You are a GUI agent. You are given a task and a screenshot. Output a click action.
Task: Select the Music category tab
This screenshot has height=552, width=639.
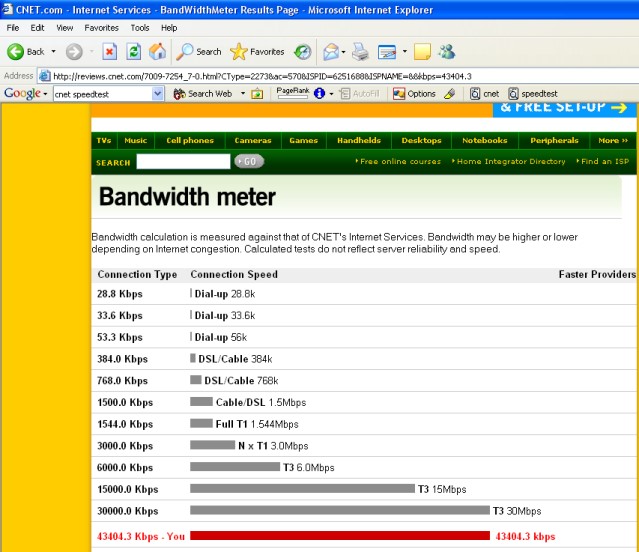(x=136, y=141)
